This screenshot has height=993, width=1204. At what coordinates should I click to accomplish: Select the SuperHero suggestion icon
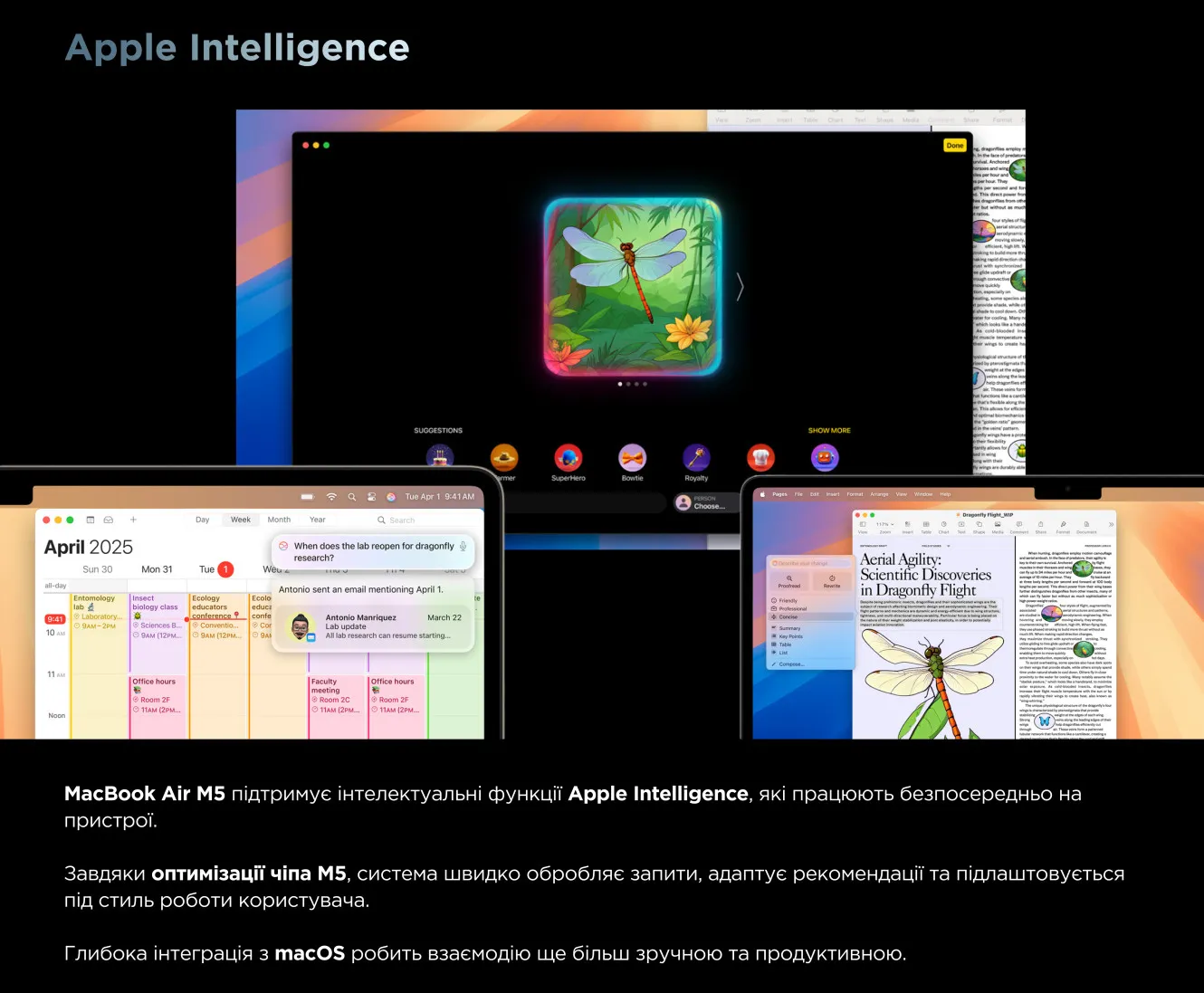click(x=568, y=458)
